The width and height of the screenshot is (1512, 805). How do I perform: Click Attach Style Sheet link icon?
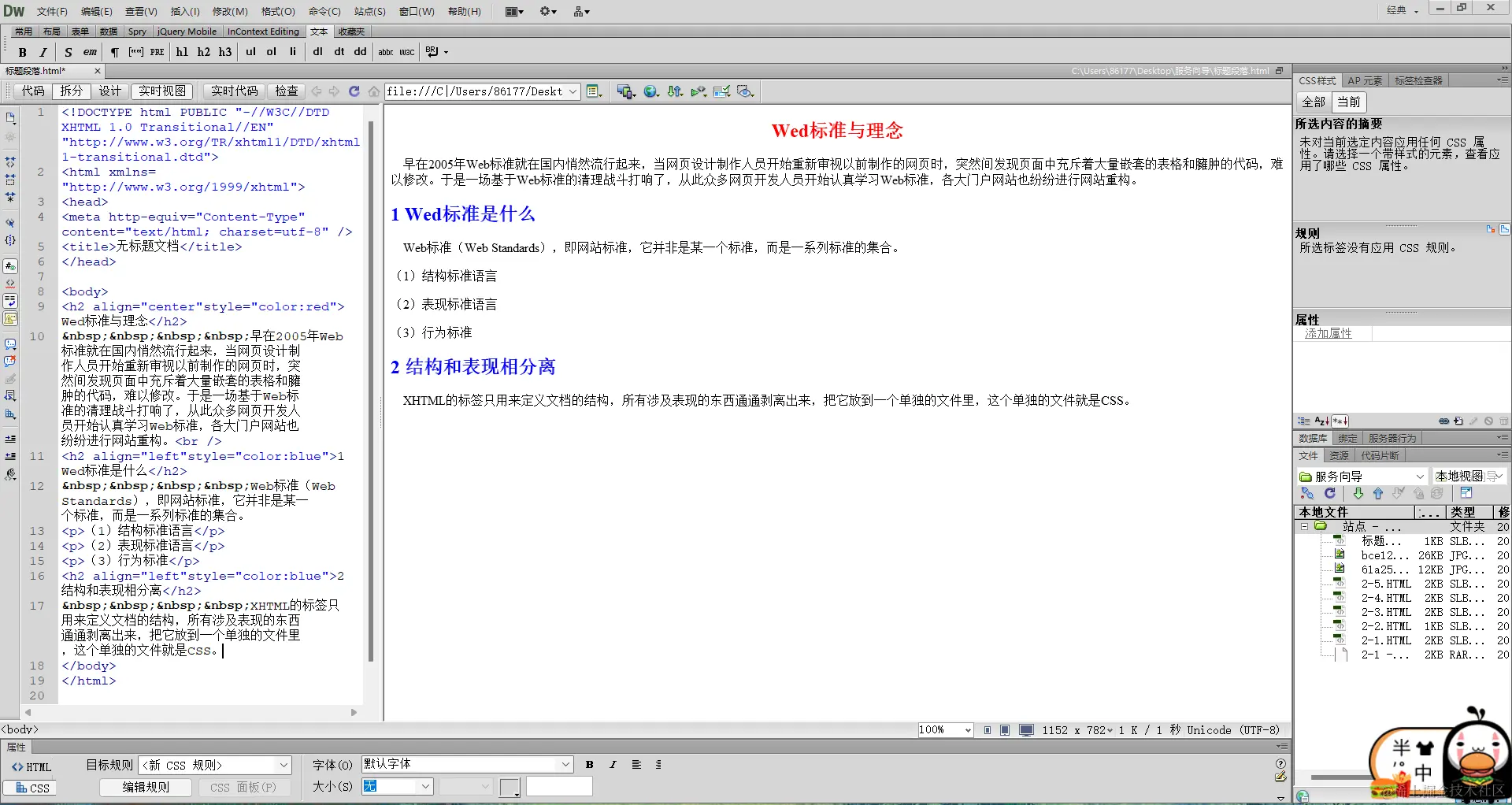tap(1443, 421)
